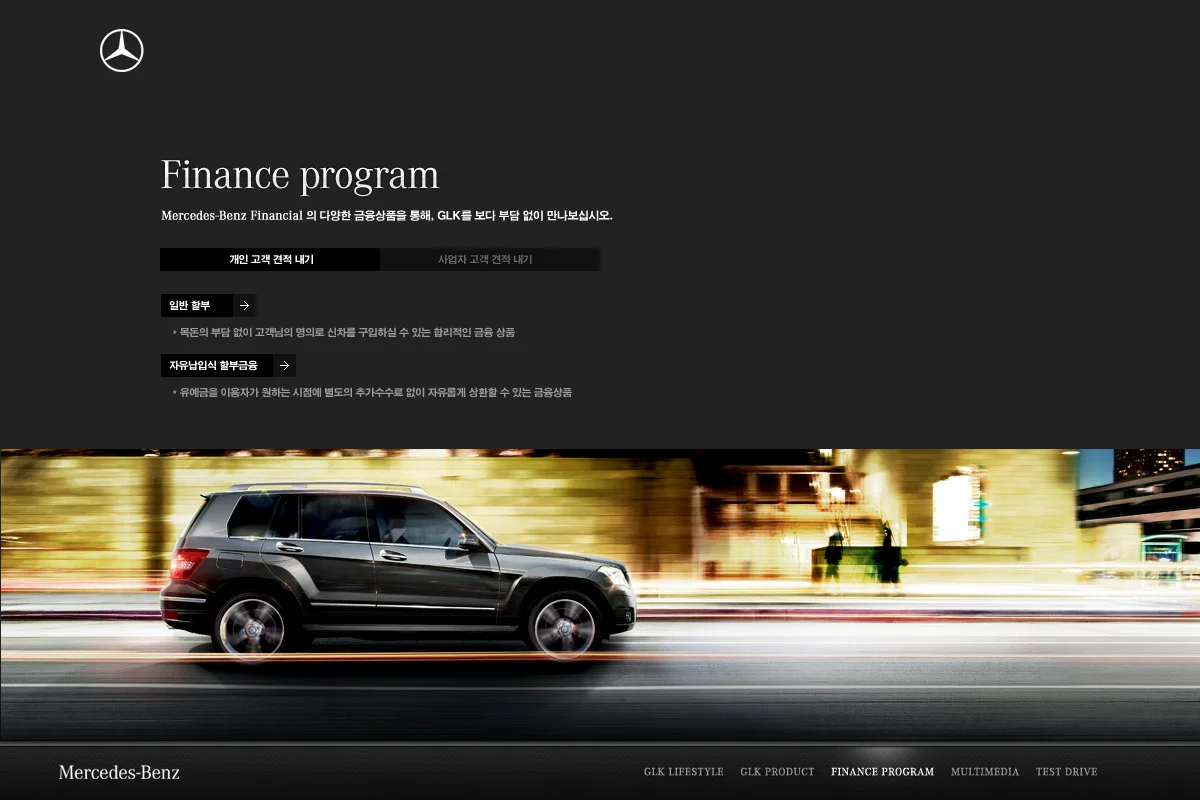1200x800 pixels.
Task: Select the 개인 고객 견적 내기 tab
Action: [270, 259]
